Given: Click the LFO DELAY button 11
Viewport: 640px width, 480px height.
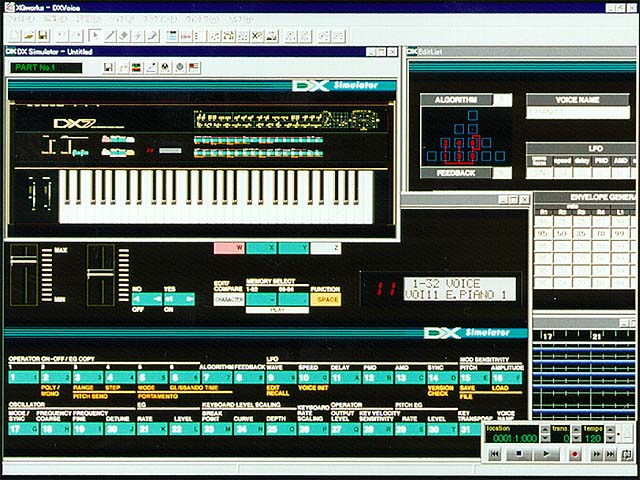Looking at the screenshot, I should click(x=346, y=377).
